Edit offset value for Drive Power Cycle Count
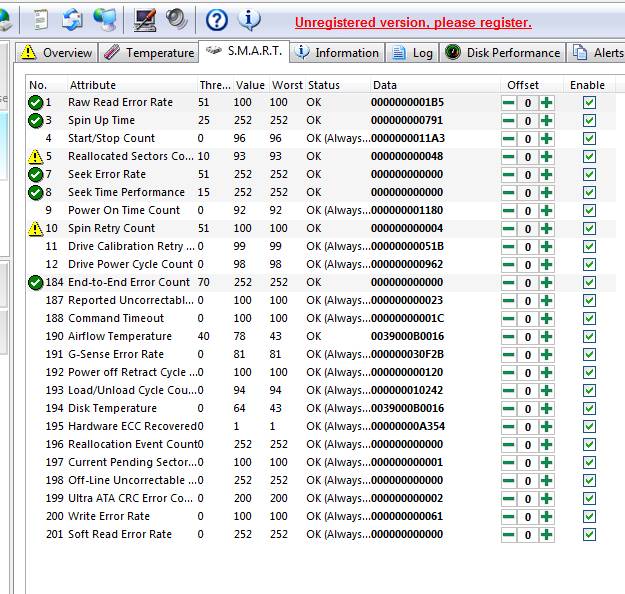This screenshot has height=594, width=625. tap(528, 265)
